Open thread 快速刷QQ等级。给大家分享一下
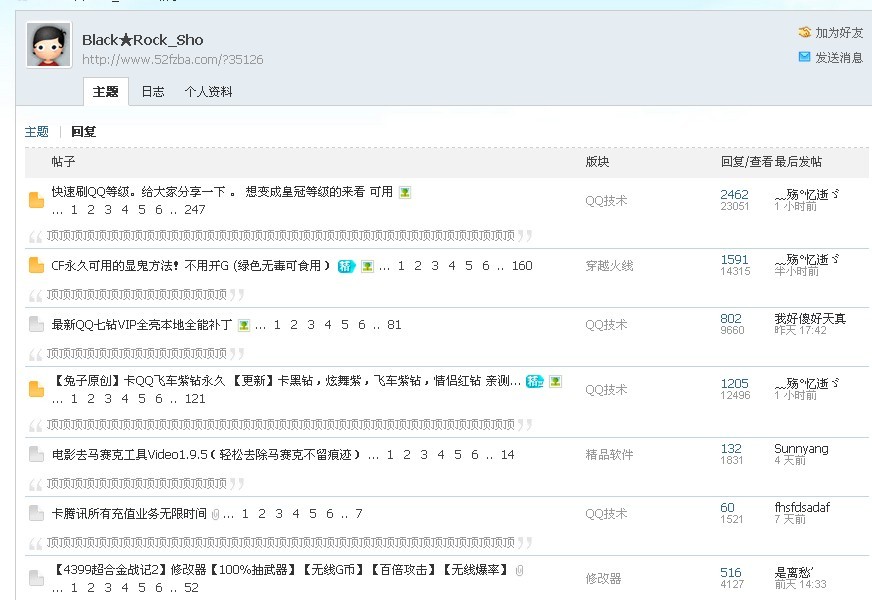This screenshot has width=872, height=600. [222, 192]
